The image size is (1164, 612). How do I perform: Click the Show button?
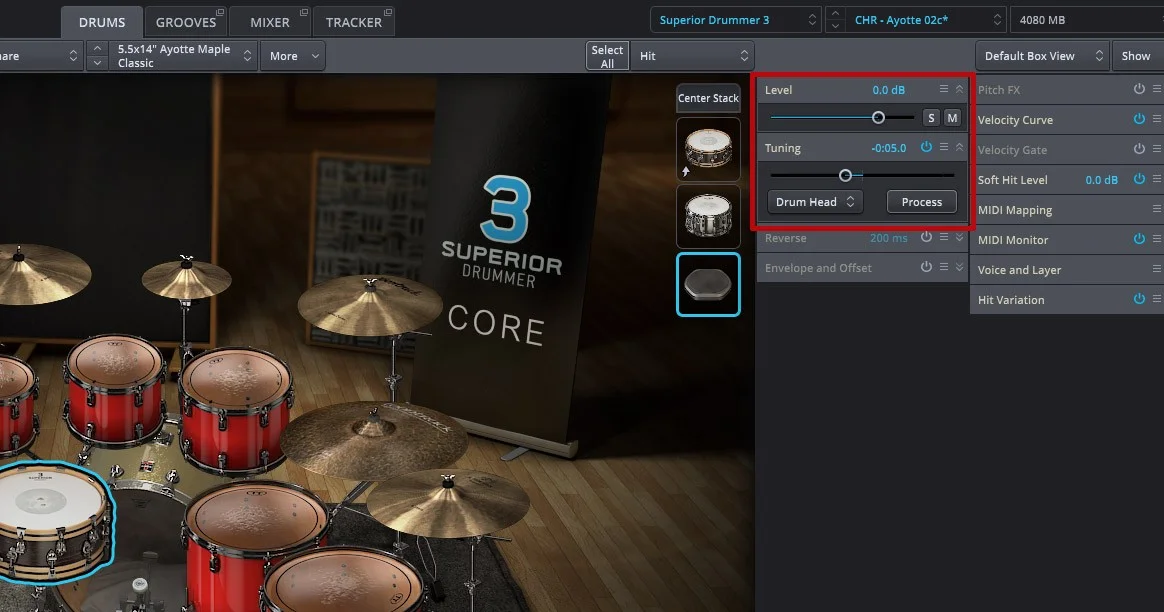pos(1137,56)
